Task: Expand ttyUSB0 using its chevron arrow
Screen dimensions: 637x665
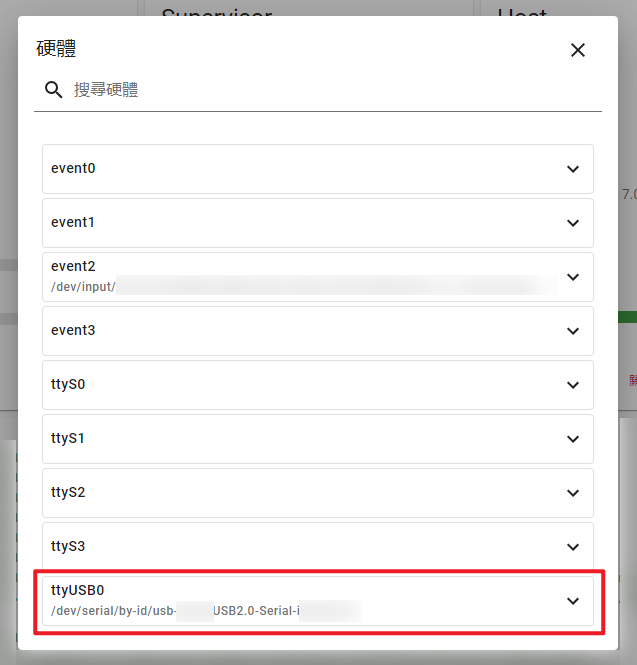Action: [x=573, y=601]
